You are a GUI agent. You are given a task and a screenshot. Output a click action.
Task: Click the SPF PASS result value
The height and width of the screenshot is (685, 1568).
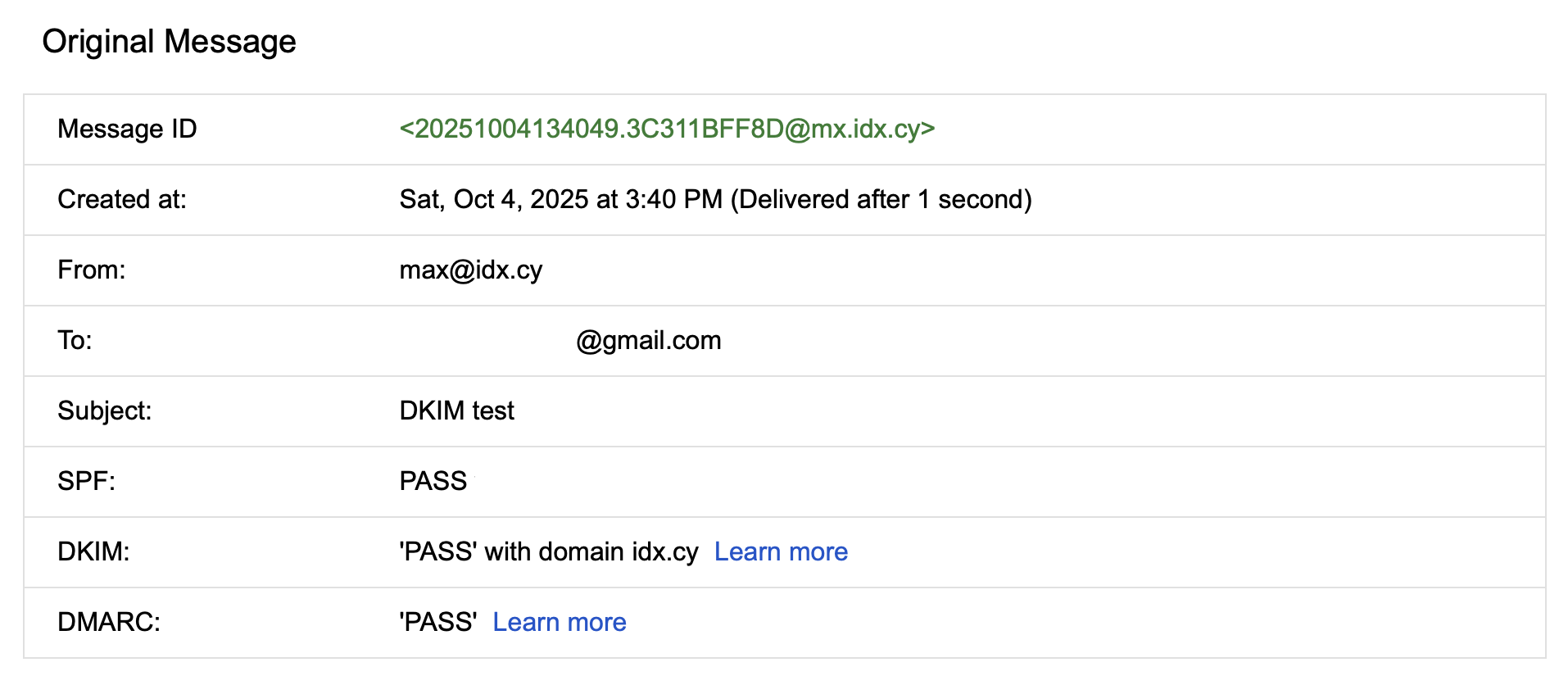click(433, 481)
